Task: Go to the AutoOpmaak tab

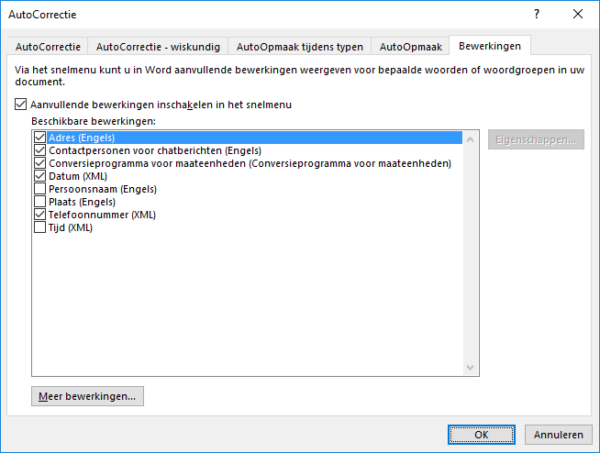Action: [411, 47]
